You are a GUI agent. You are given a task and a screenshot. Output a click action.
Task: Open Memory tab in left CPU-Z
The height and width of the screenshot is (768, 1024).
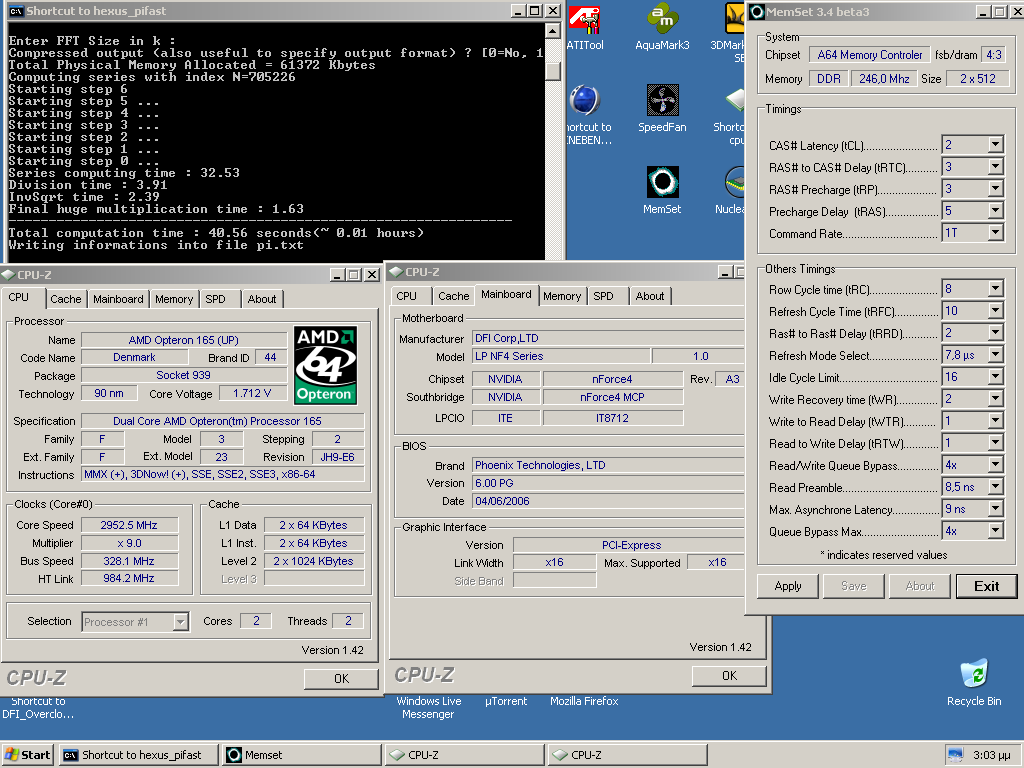(x=174, y=298)
